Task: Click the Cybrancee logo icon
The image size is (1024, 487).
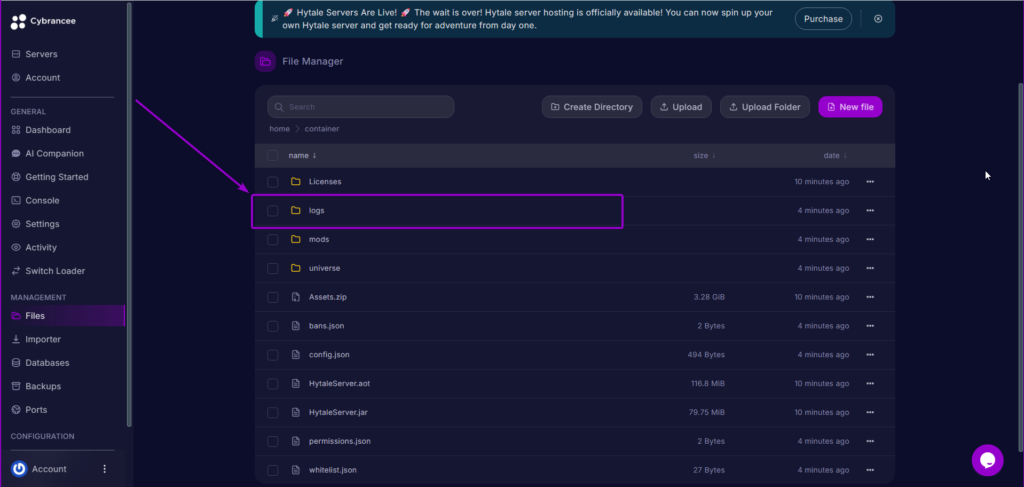Action: (18, 18)
